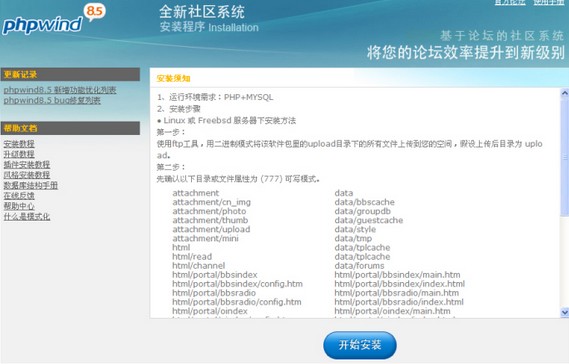Click the data/forums entry

pyautogui.click(x=359, y=266)
